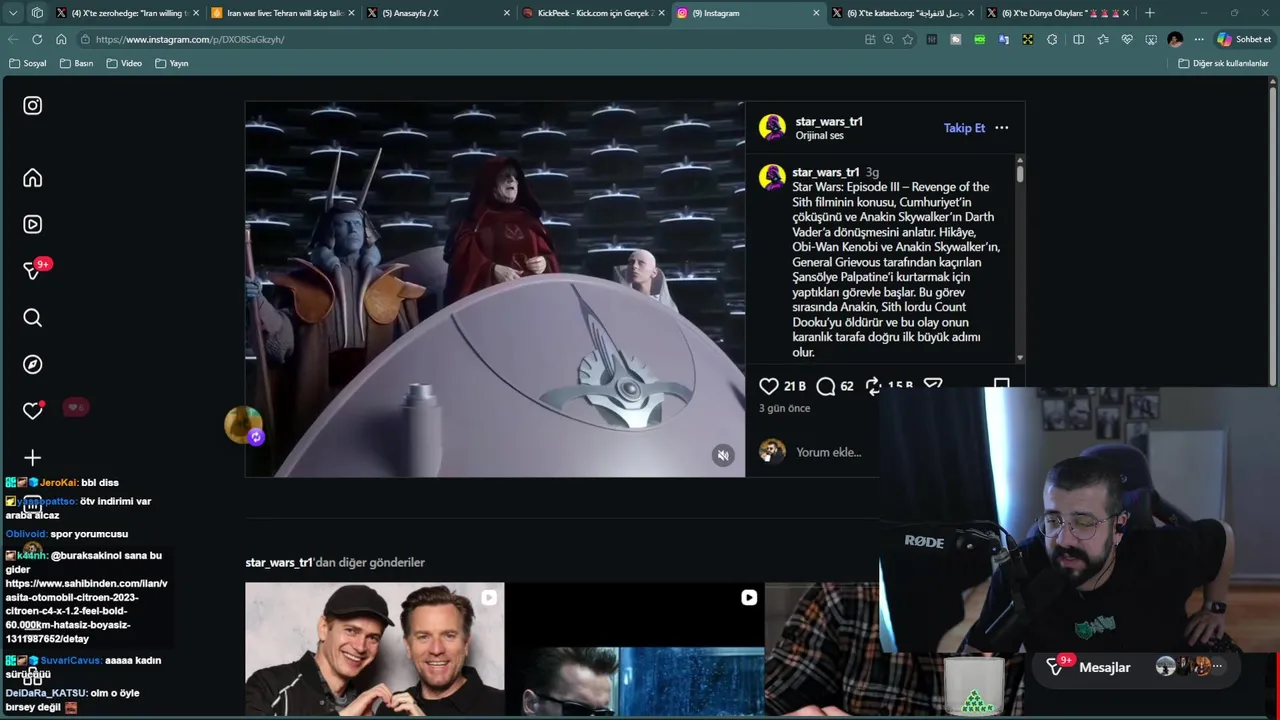The width and height of the screenshot is (1280, 720).
Task: Click the Instagram URL address bar
Action: [x=470, y=39]
